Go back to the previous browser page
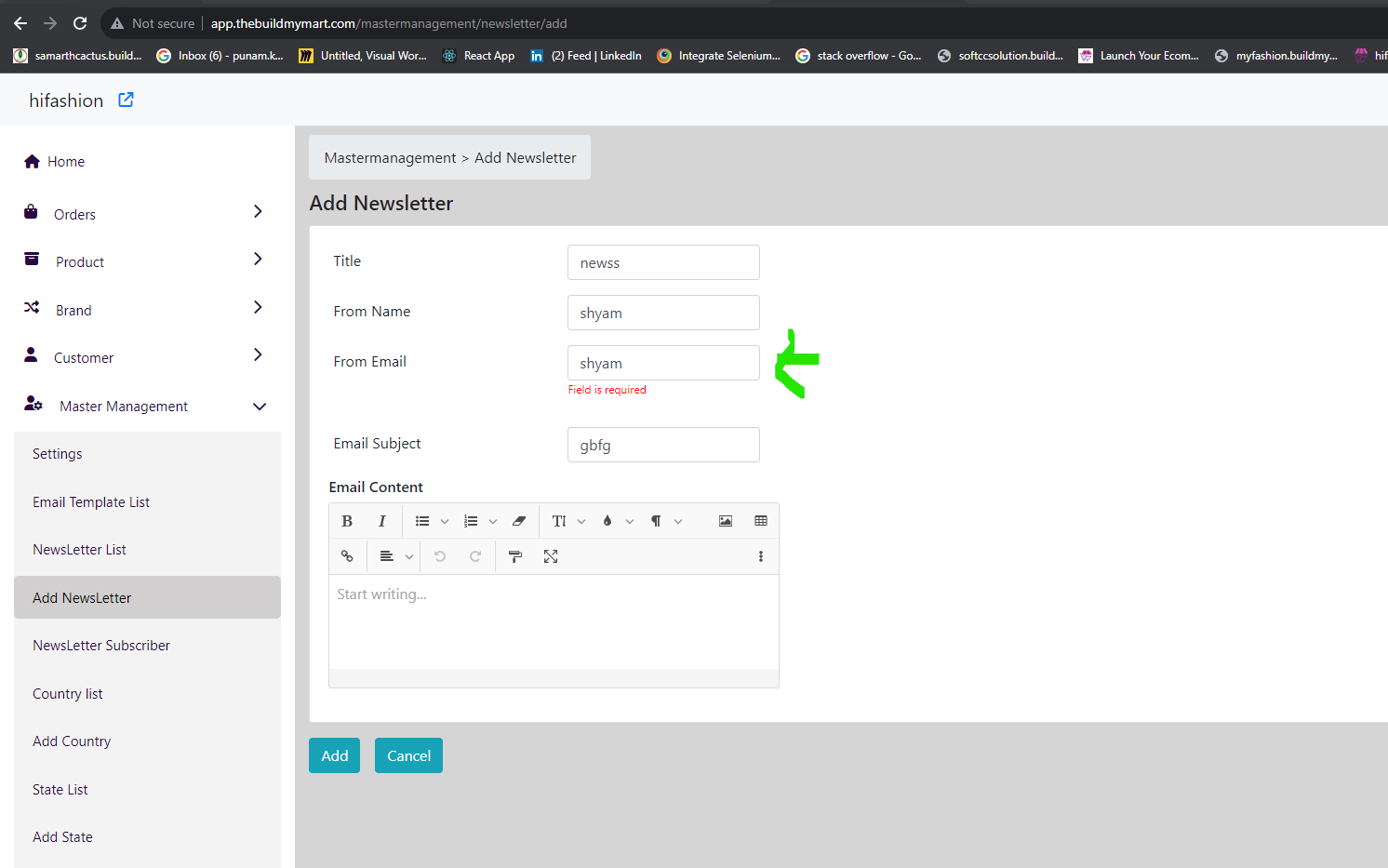The image size is (1388, 868). [x=20, y=23]
